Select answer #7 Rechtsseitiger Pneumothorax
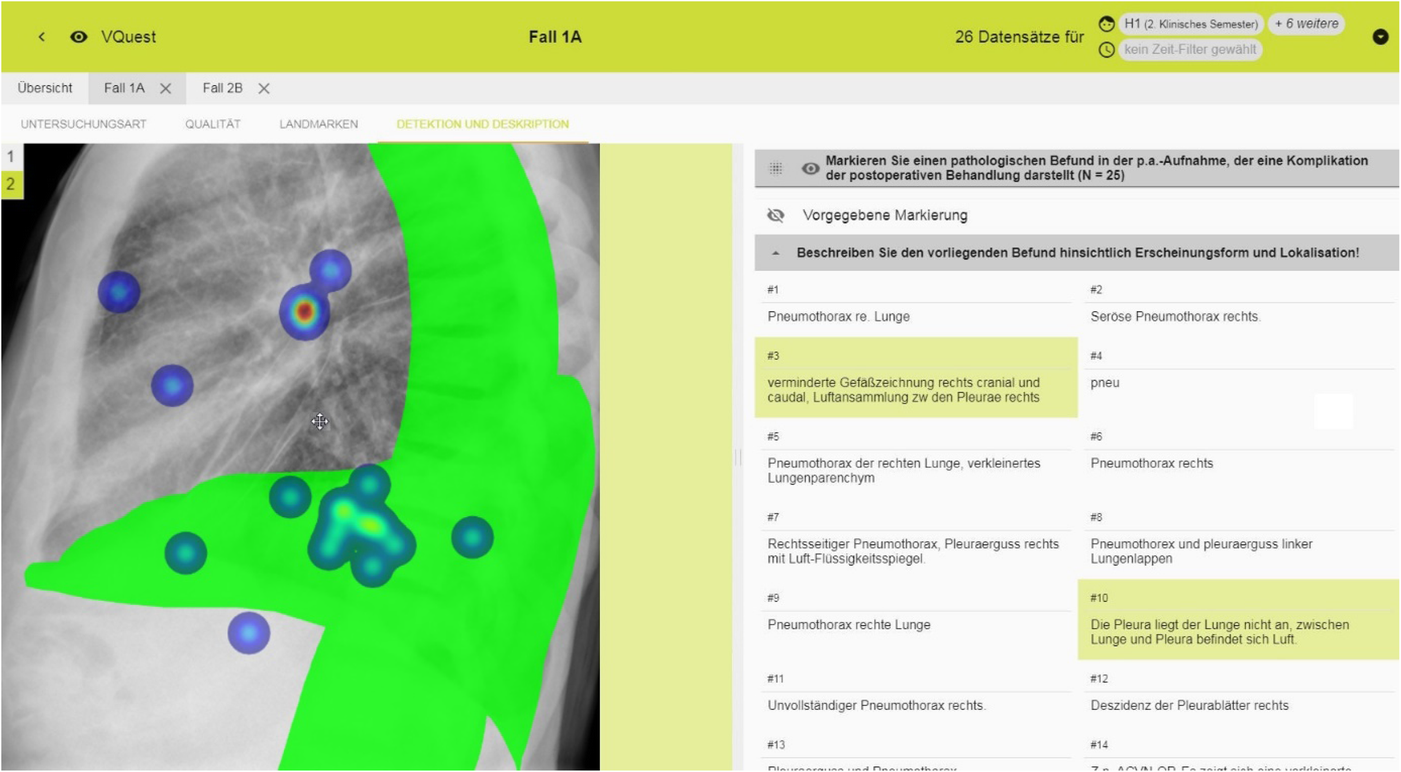The width and height of the screenshot is (1401, 772). click(916, 539)
